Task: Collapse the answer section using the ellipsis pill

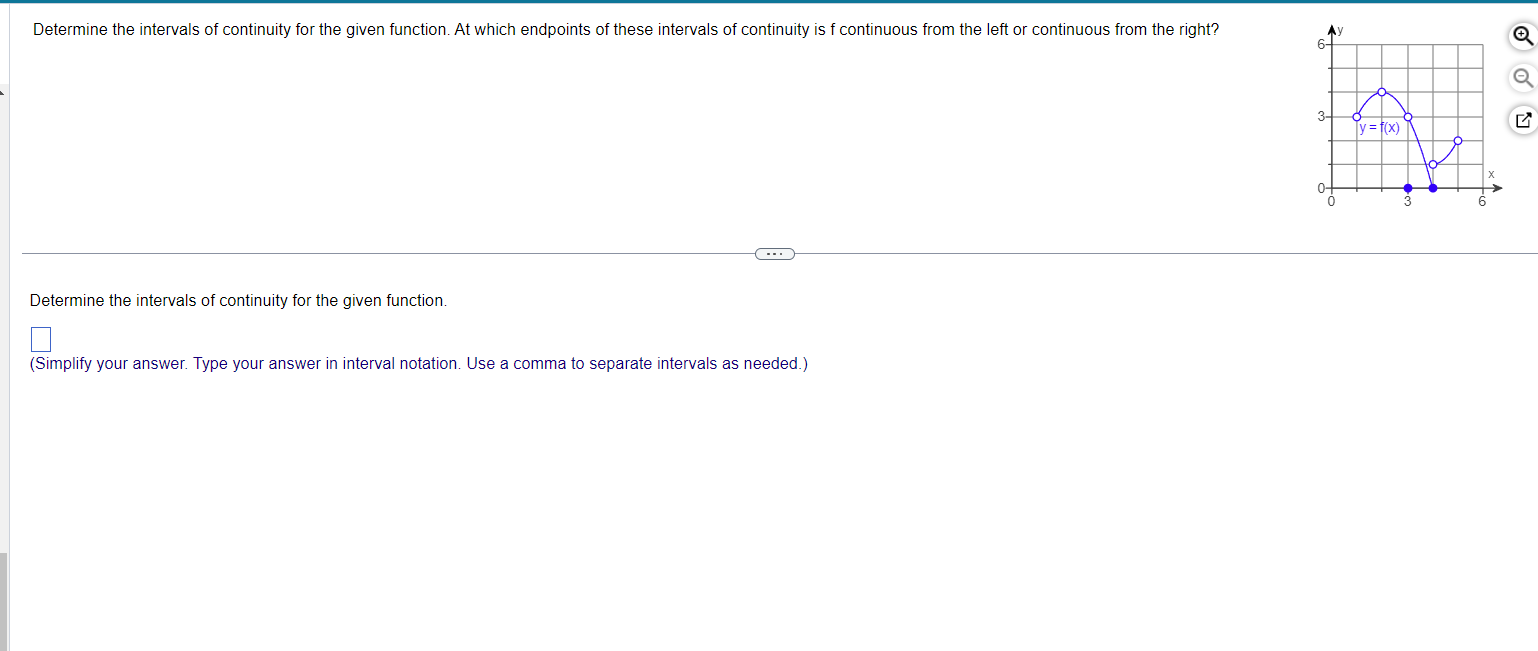Action: click(x=774, y=254)
